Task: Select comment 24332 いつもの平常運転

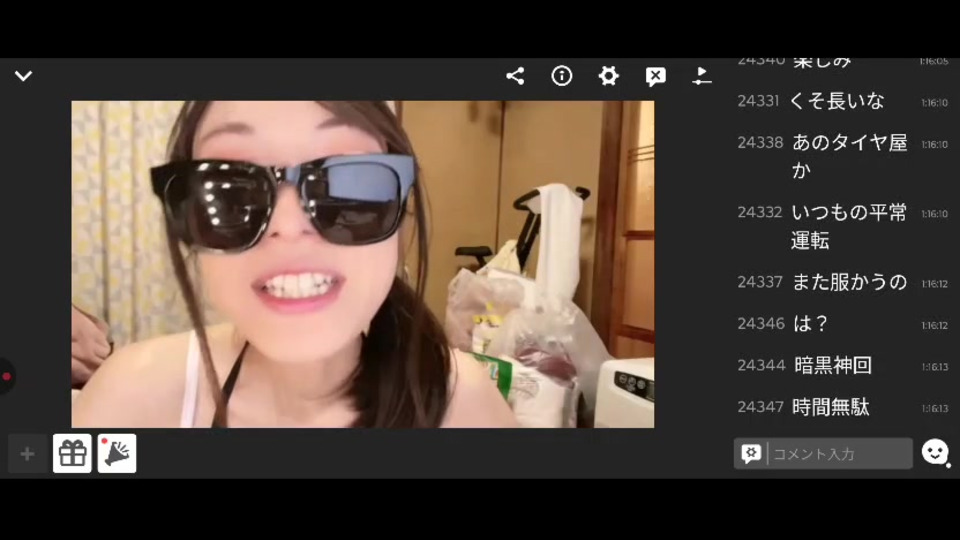Action: 842,227
